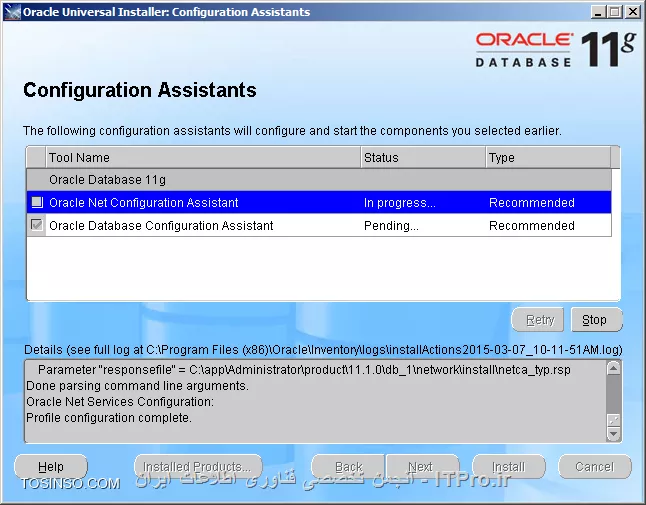The width and height of the screenshot is (646, 505).
Task: Click details log scroll down arrow
Action: coord(613,434)
